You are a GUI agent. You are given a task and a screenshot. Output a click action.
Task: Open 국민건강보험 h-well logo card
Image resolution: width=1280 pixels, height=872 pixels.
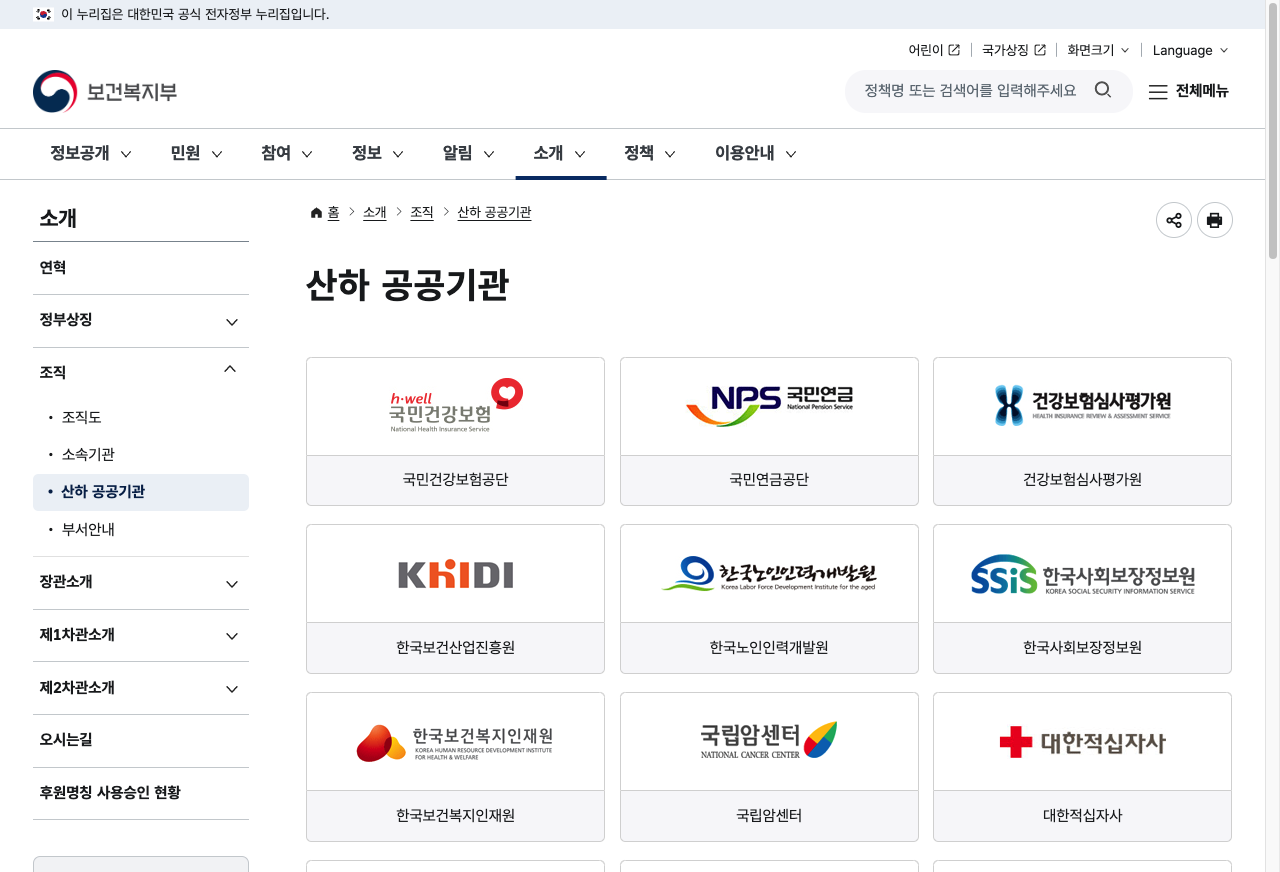click(456, 406)
